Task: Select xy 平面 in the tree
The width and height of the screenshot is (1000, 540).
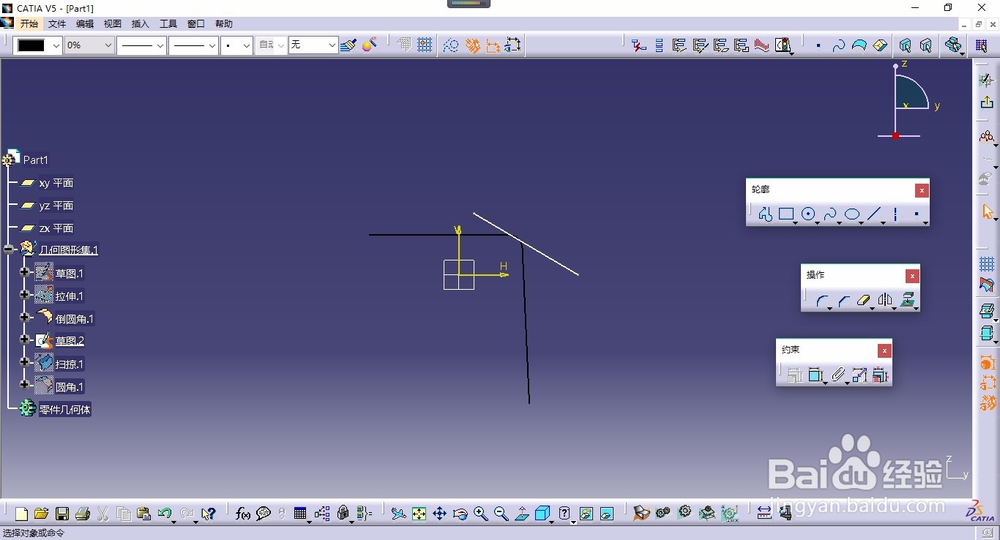Action: click(56, 183)
